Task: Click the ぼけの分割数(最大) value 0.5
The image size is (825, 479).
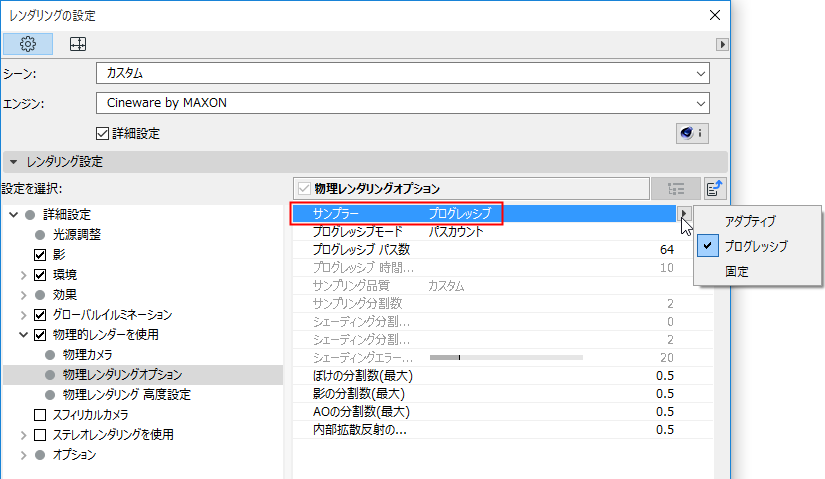Action: click(x=665, y=376)
